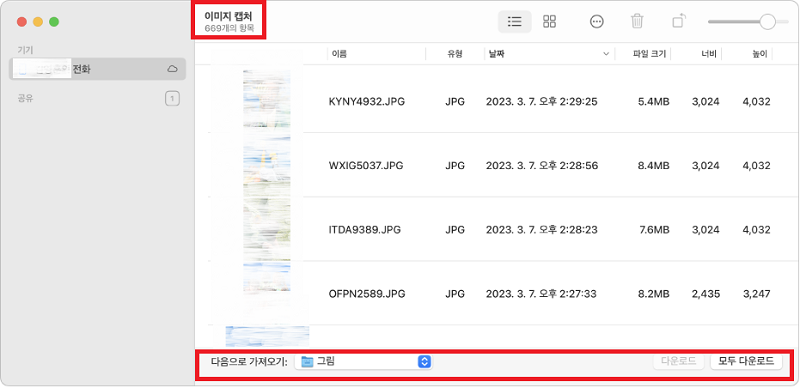The width and height of the screenshot is (800, 388).
Task: Select the phone device in sidebar
Action: coord(97,69)
